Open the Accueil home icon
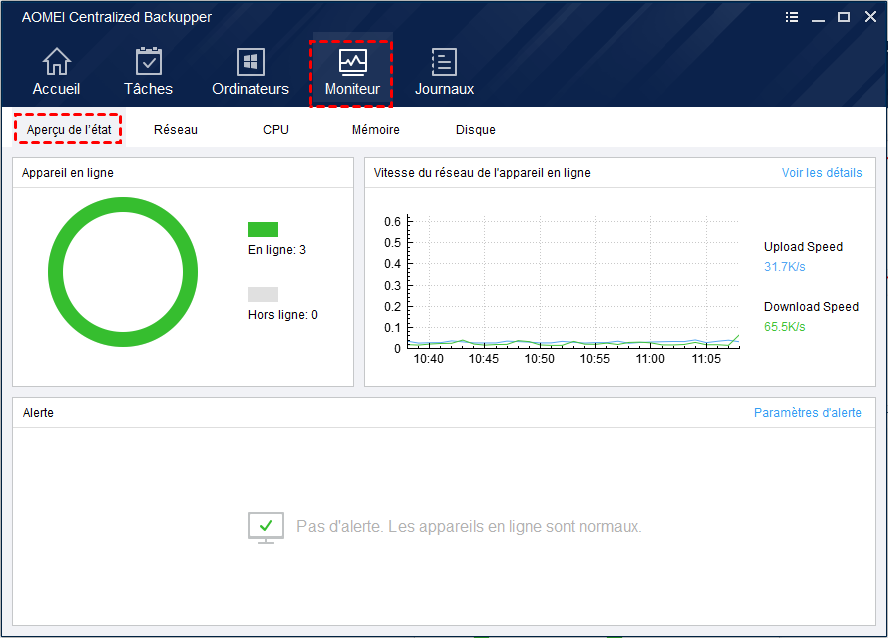Viewport: 888px width, 638px height. point(57,62)
